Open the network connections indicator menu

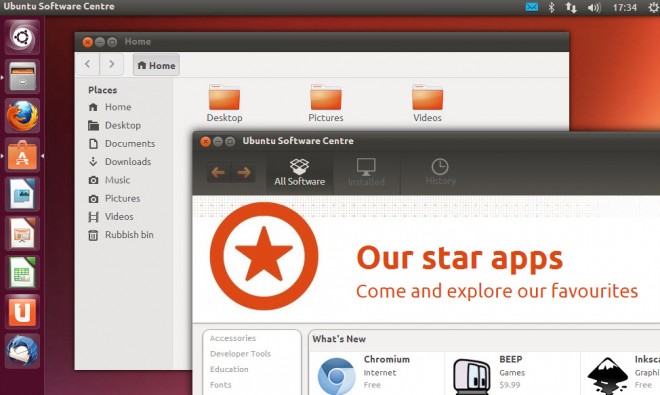(x=571, y=8)
